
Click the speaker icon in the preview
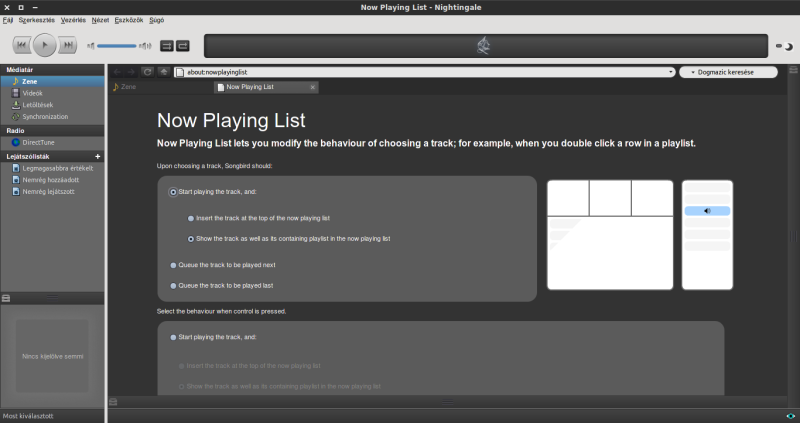click(x=707, y=211)
